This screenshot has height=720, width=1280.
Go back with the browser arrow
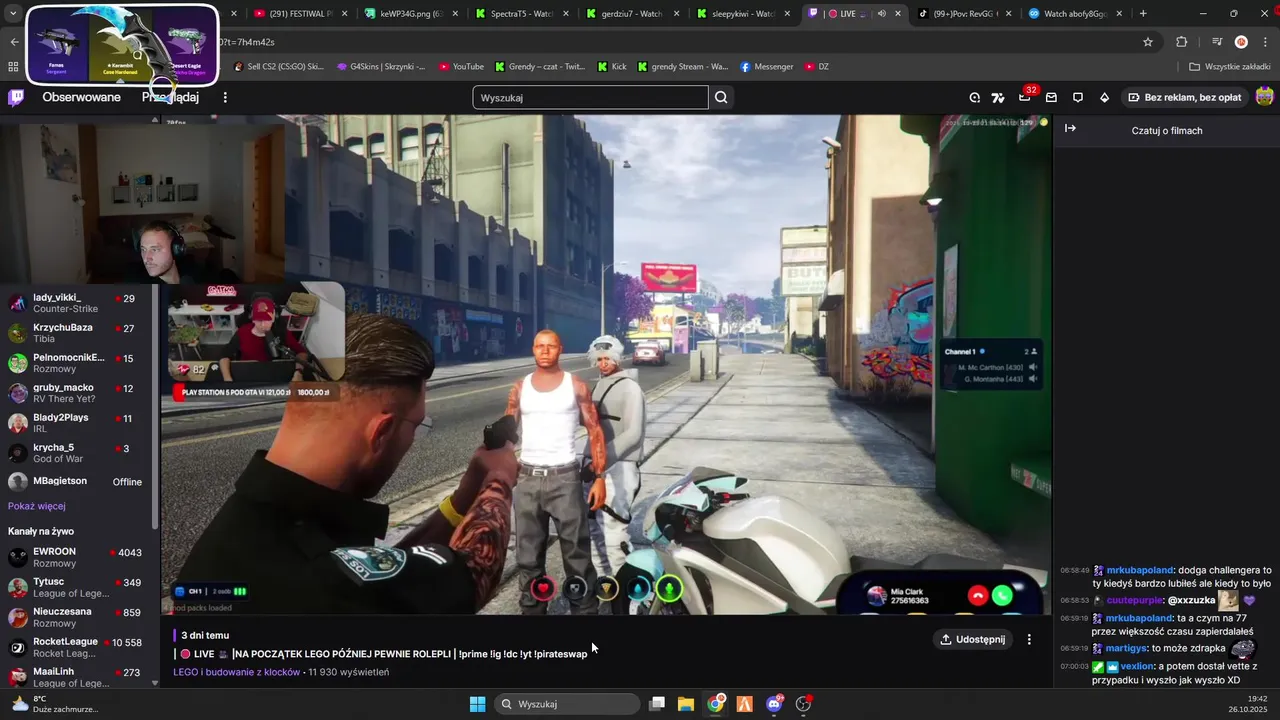(14, 42)
